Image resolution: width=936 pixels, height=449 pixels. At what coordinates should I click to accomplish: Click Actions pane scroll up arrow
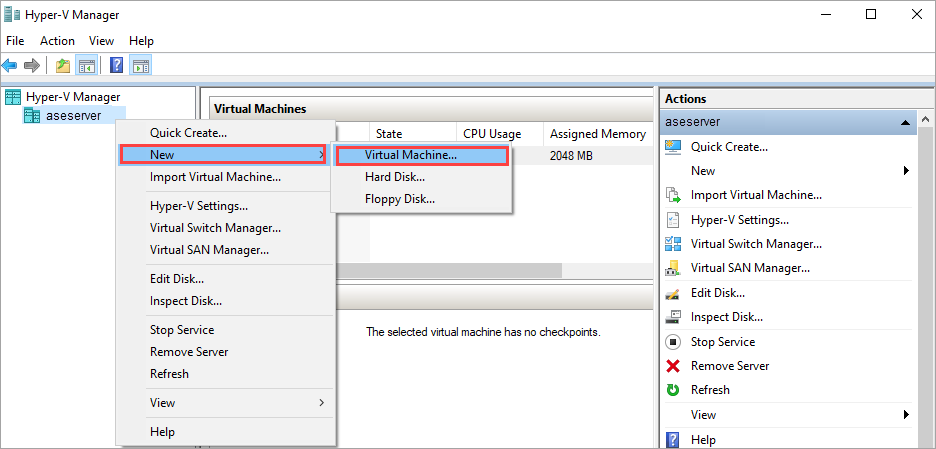pyautogui.click(x=927, y=120)
